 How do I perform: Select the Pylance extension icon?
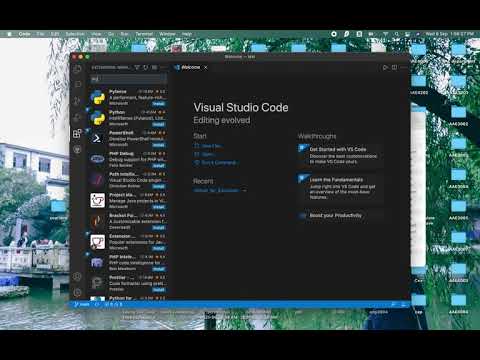point(98,97)
